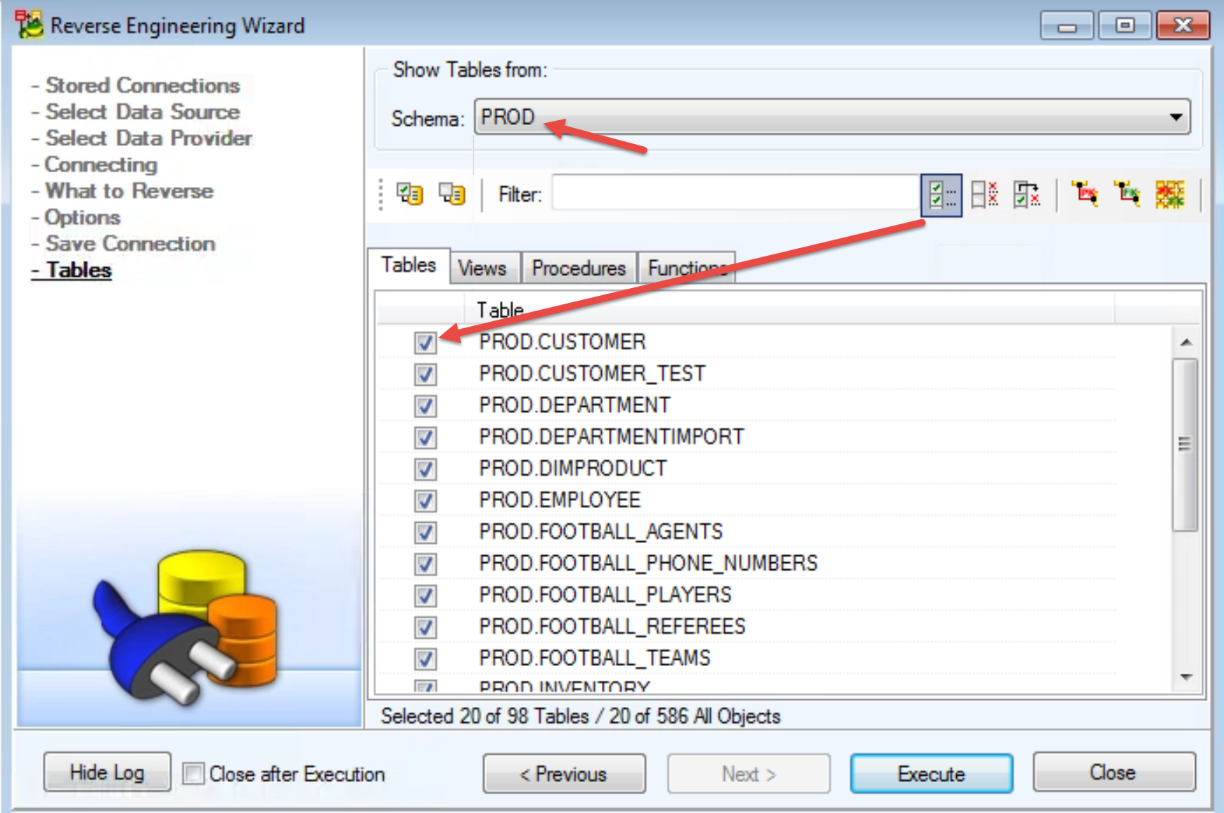
Task: Toggle the PROD.FOOTBALL_PHONE_NUMBERS checkbox
Action: click(x=426, y=564)
